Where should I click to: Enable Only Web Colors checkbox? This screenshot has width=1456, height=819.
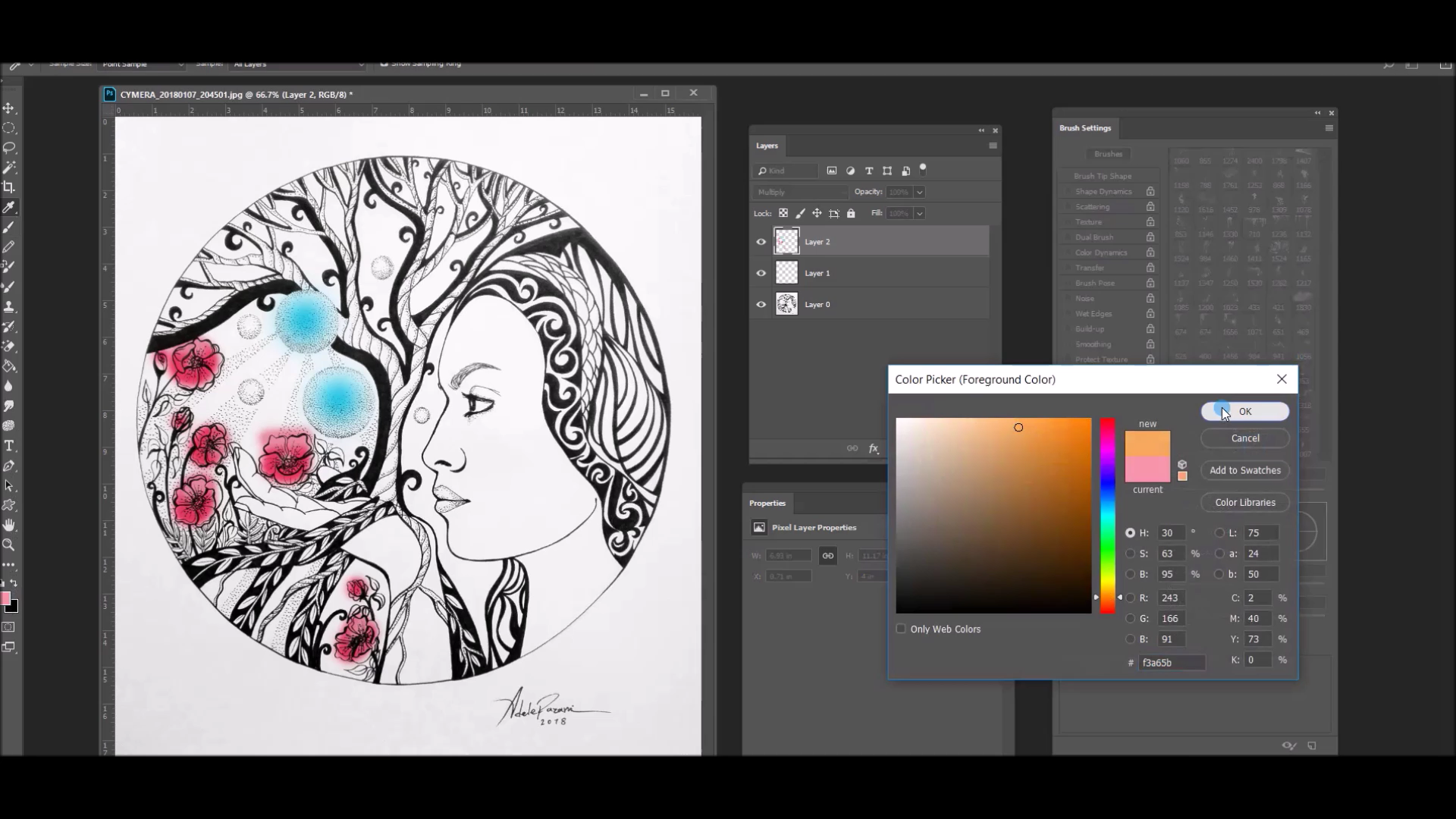(x=901, y=629)
